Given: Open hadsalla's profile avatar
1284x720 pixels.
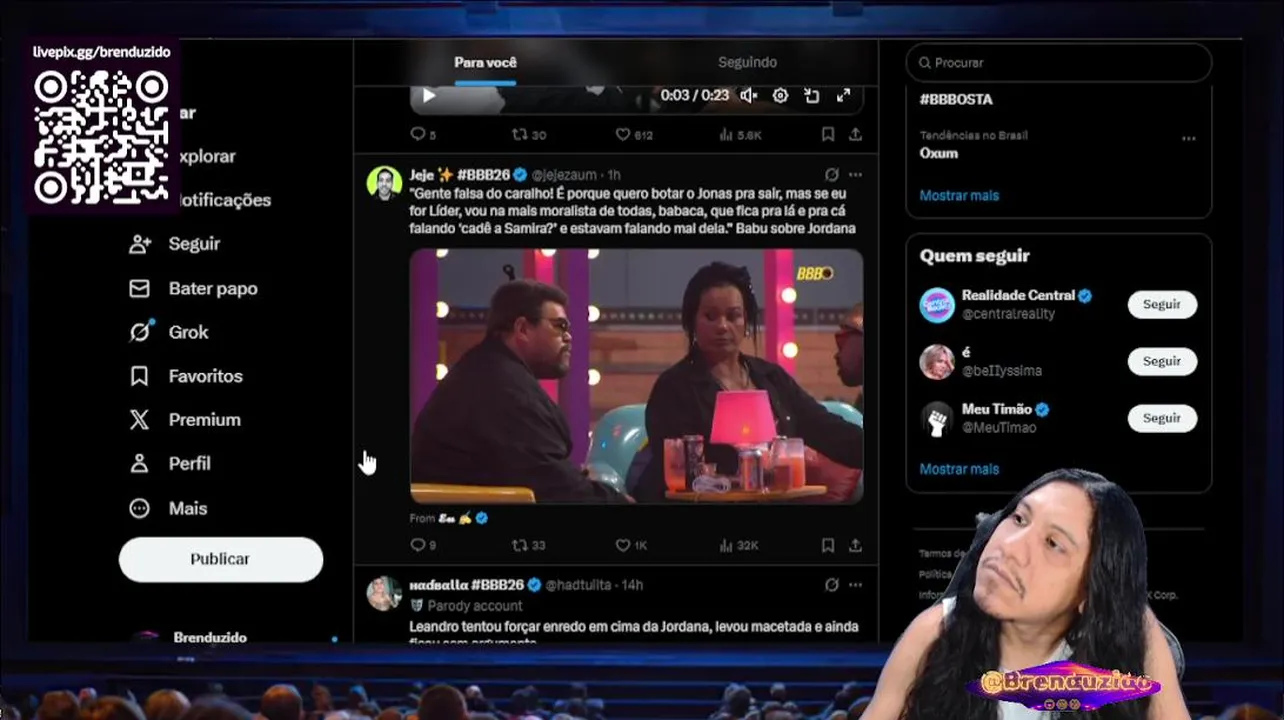Looking at the screenshot, I should click(384, 593).
